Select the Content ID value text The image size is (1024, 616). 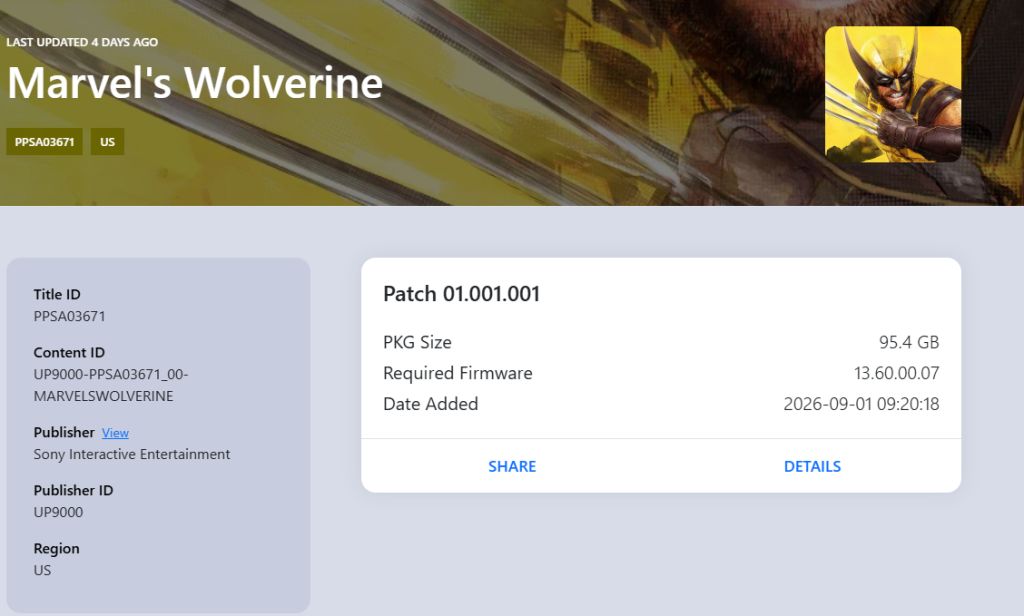click(x=110, y=385)
